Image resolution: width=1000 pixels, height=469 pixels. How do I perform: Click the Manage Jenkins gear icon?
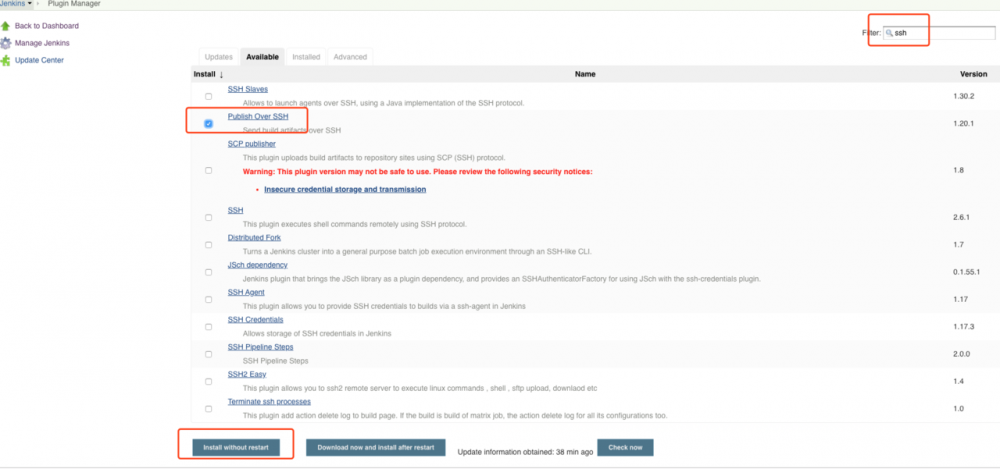[6, 43]
